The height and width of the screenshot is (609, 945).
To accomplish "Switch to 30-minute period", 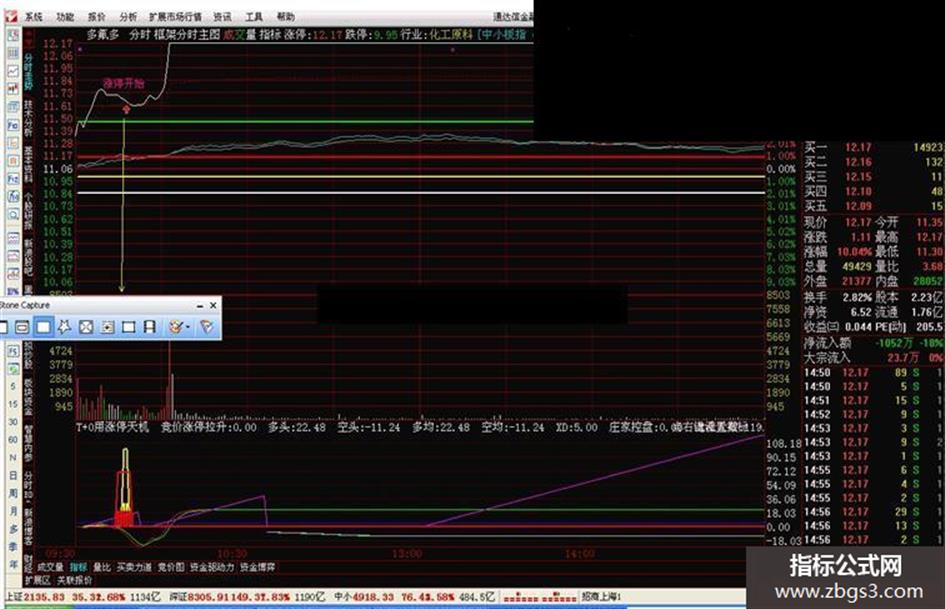I will tap(13, 422).
